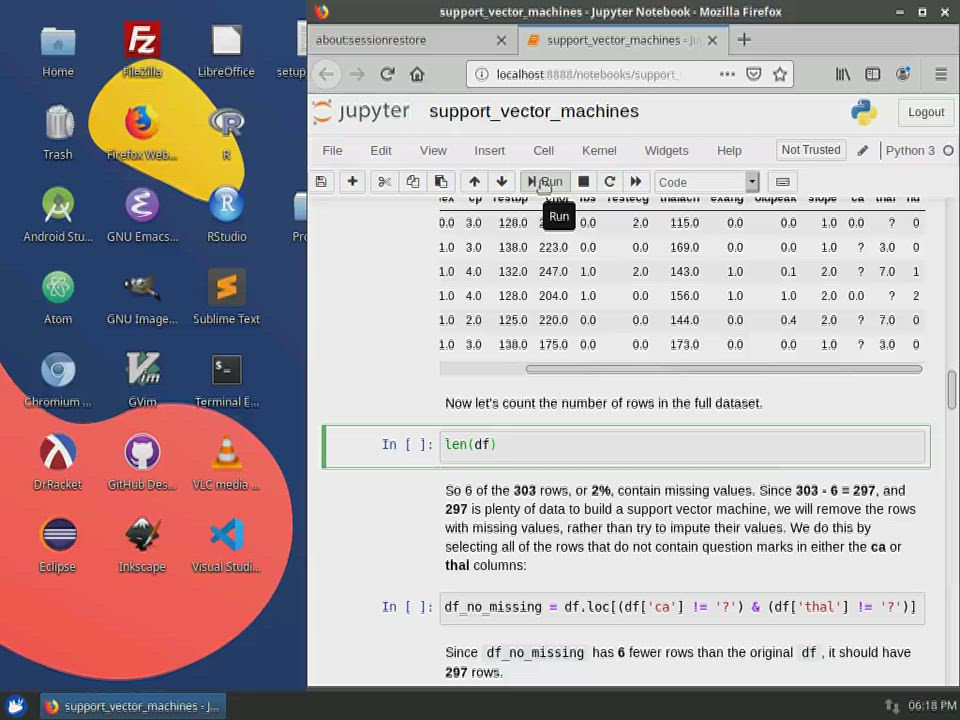Screen dimensions: 960x720
Task: Paste cells below in the Jupyter toolbar
Action: [x=441, y=182]
